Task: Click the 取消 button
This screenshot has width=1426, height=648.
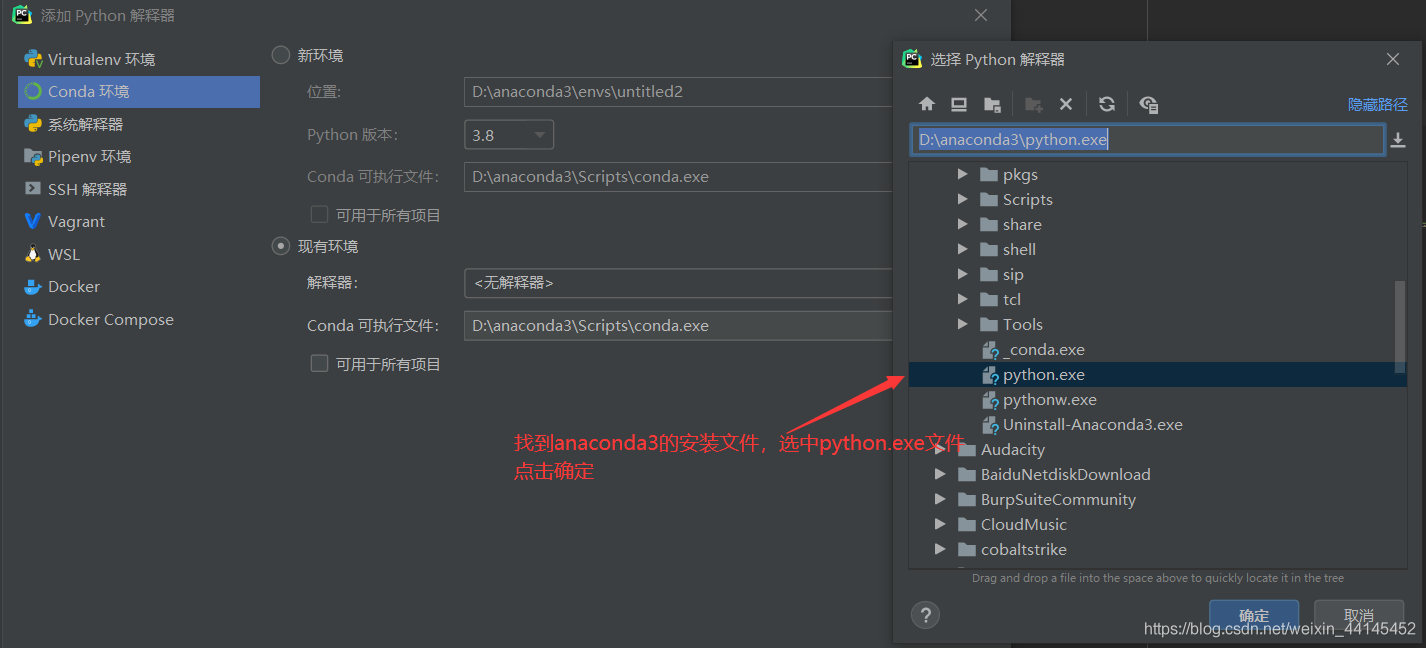Action: [1359, 615]
